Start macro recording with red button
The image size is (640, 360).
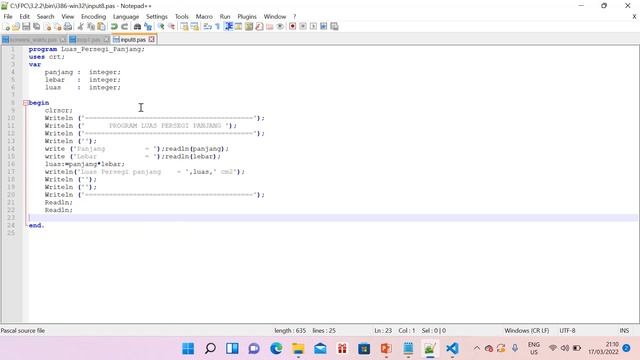tap(293, 27)
